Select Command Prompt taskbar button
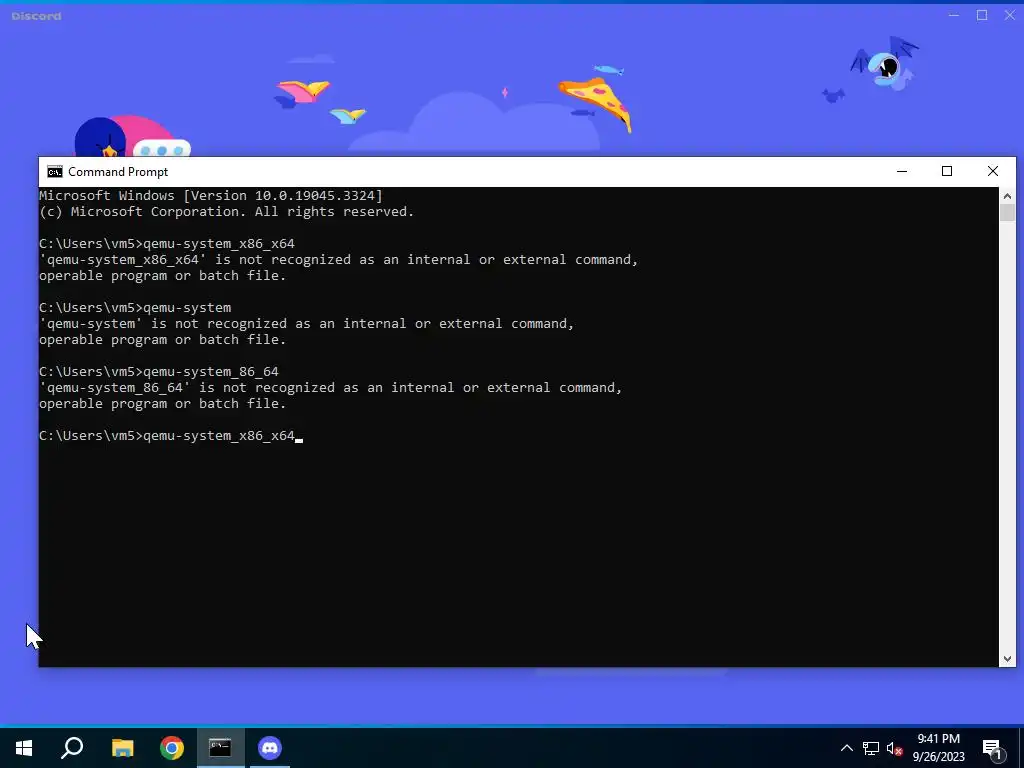The height and width of the screenshot is (768, 1024). click(221, 748)
